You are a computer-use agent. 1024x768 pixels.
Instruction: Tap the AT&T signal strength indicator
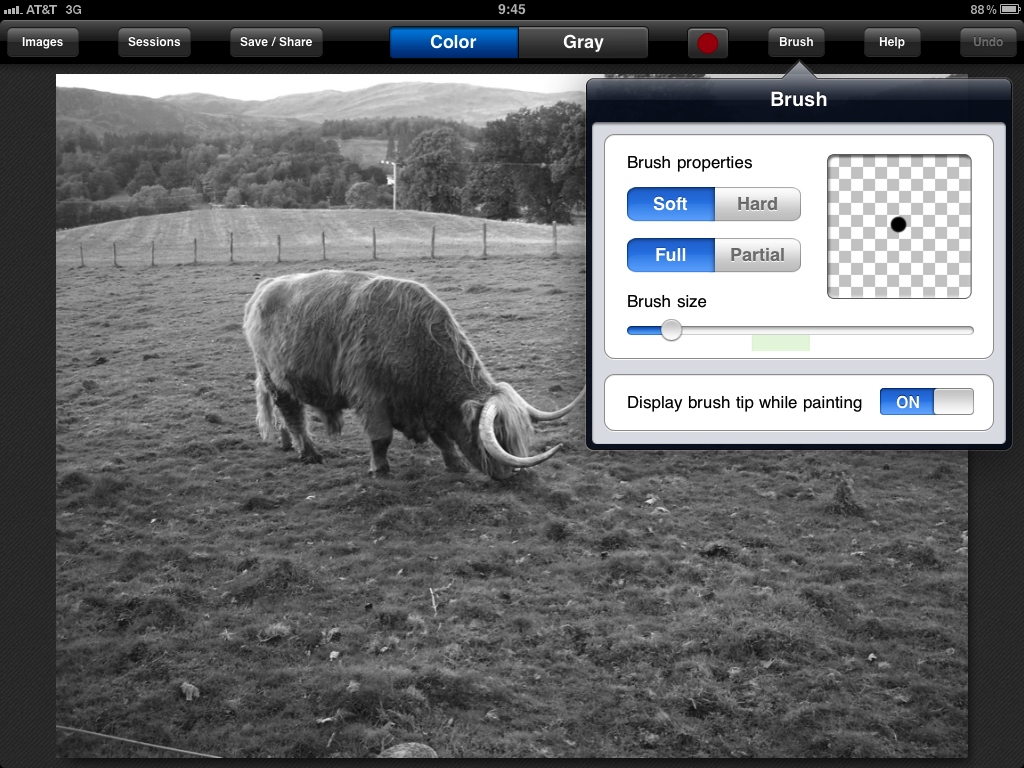(x=14, y=9)
